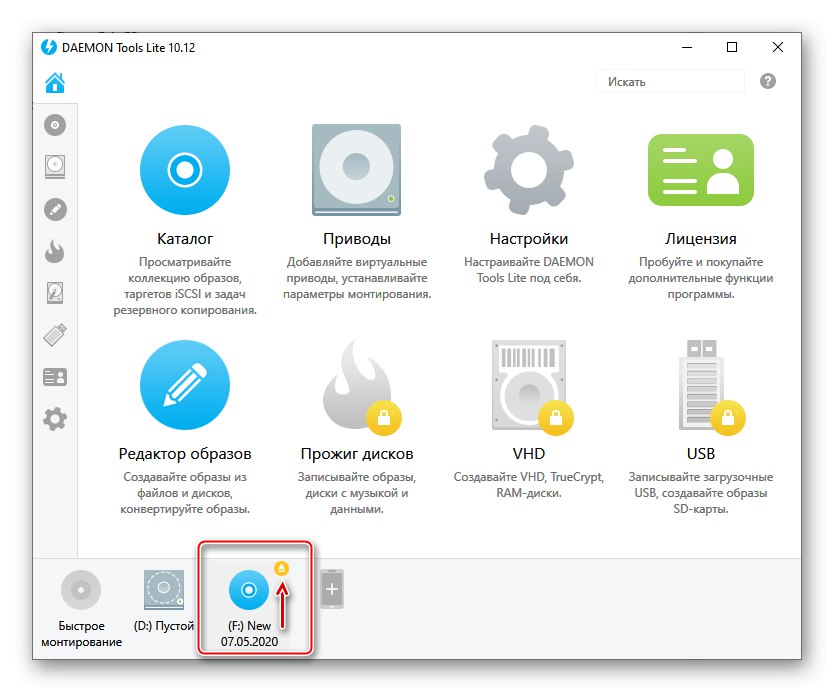Click the Лицензия heading text

(x=700, y=239)
